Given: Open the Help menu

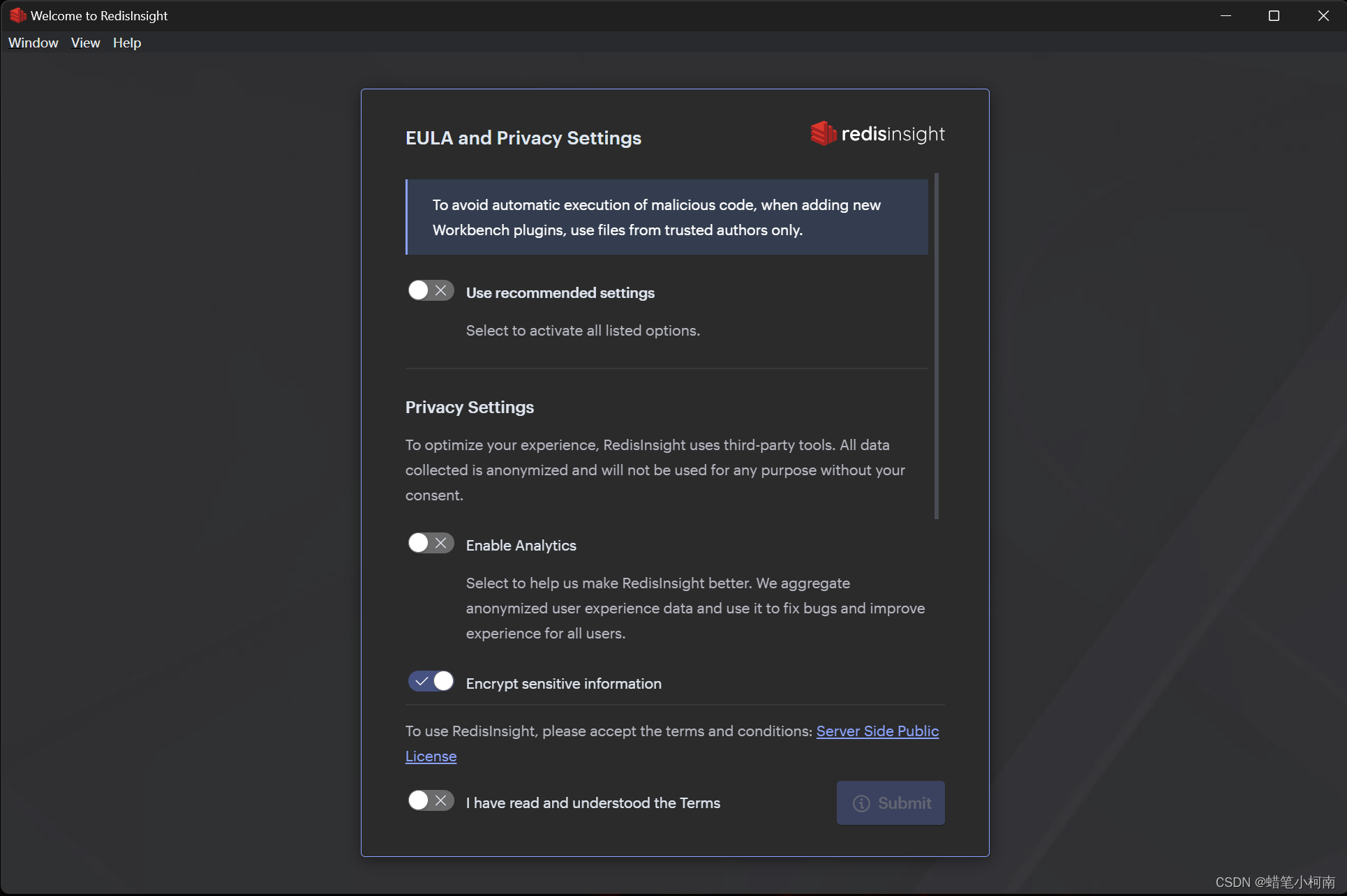Looking at the screenshot, I should point(126,43).
